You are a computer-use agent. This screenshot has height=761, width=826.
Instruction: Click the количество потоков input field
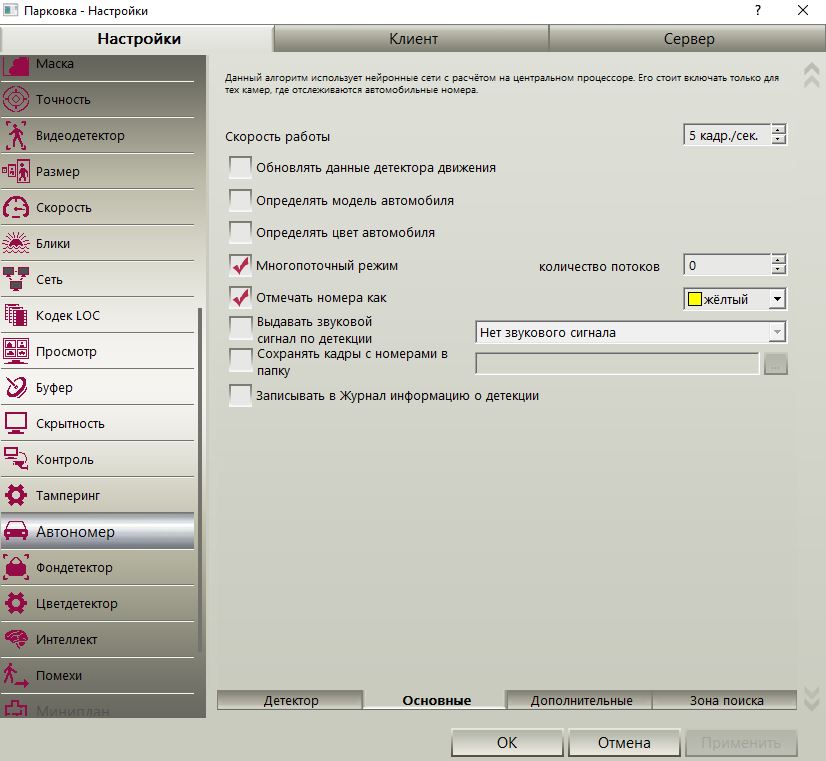point(727,265)
